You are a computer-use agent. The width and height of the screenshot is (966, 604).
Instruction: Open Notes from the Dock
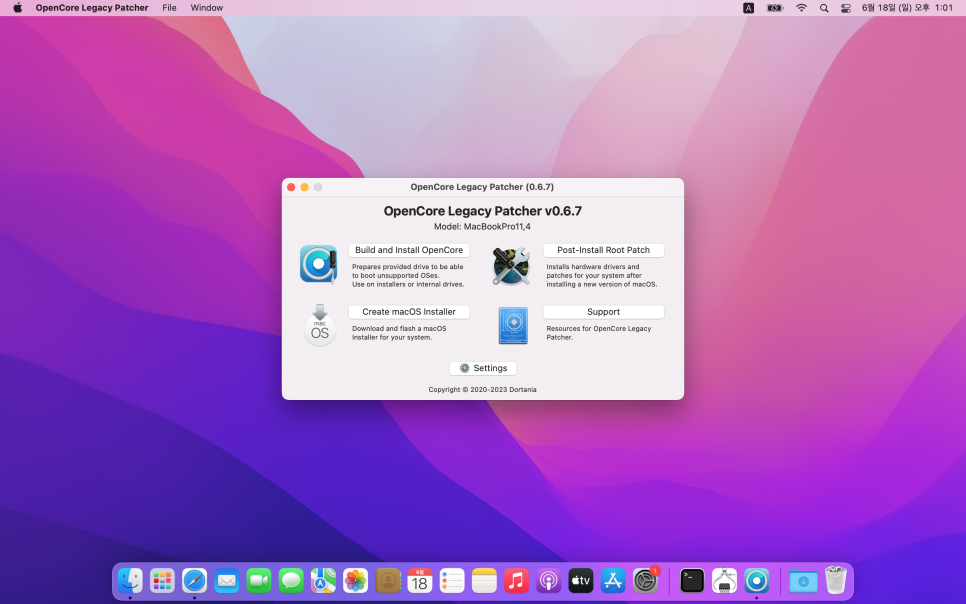click(x=484, y=581)
